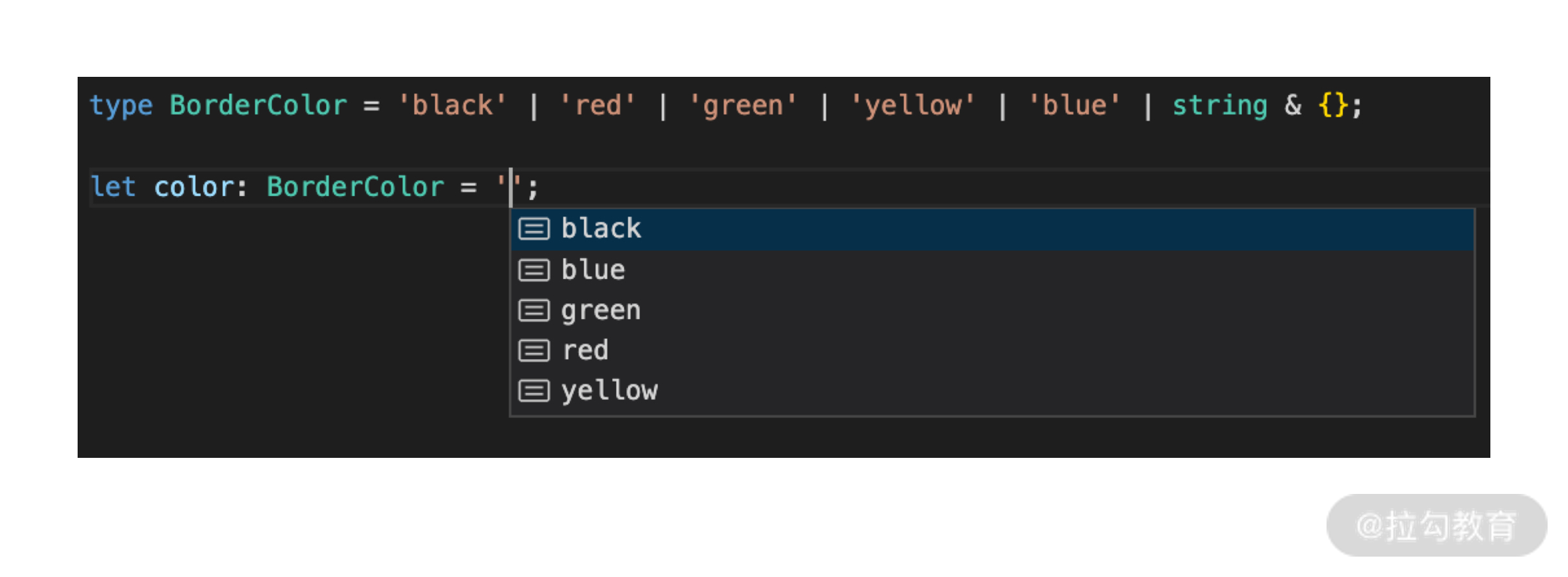Select black from the autocomplete list
The width and height of the screenshot is (1568, 577).
(601, 229)
